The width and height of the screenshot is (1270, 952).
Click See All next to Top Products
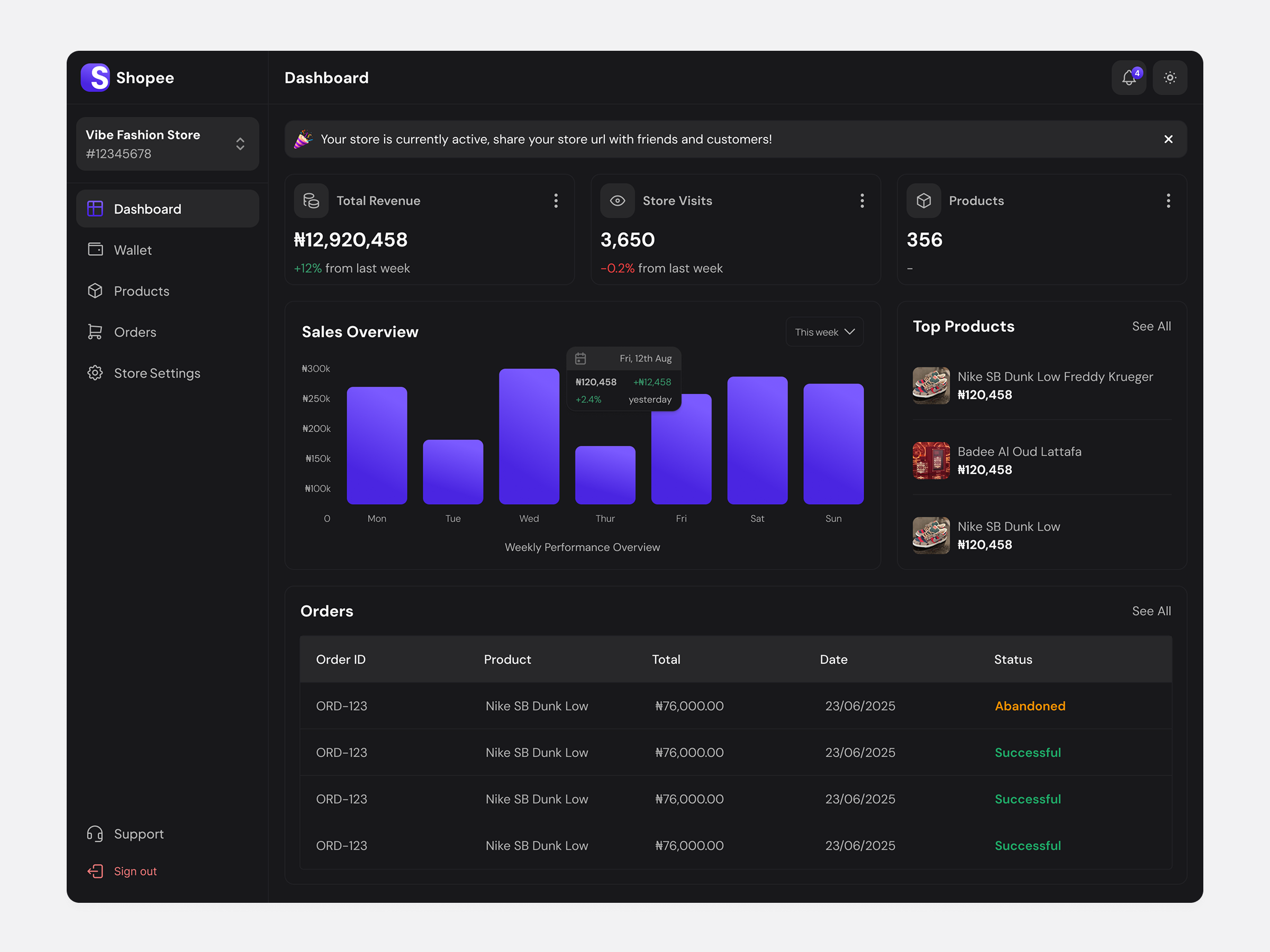(x=1151, y=326)
